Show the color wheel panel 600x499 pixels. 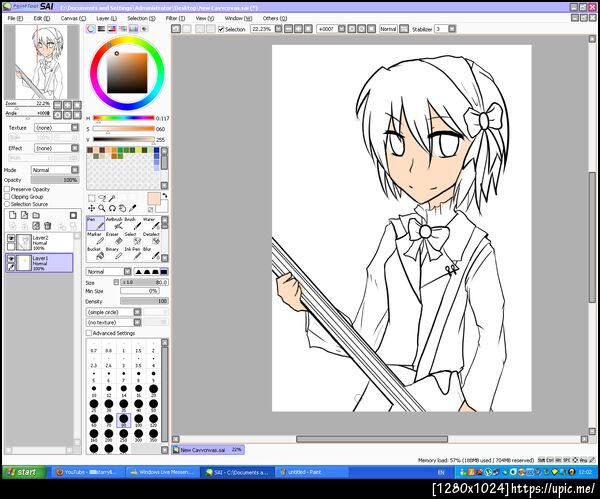pyautogui.click(x=91, y=29)
